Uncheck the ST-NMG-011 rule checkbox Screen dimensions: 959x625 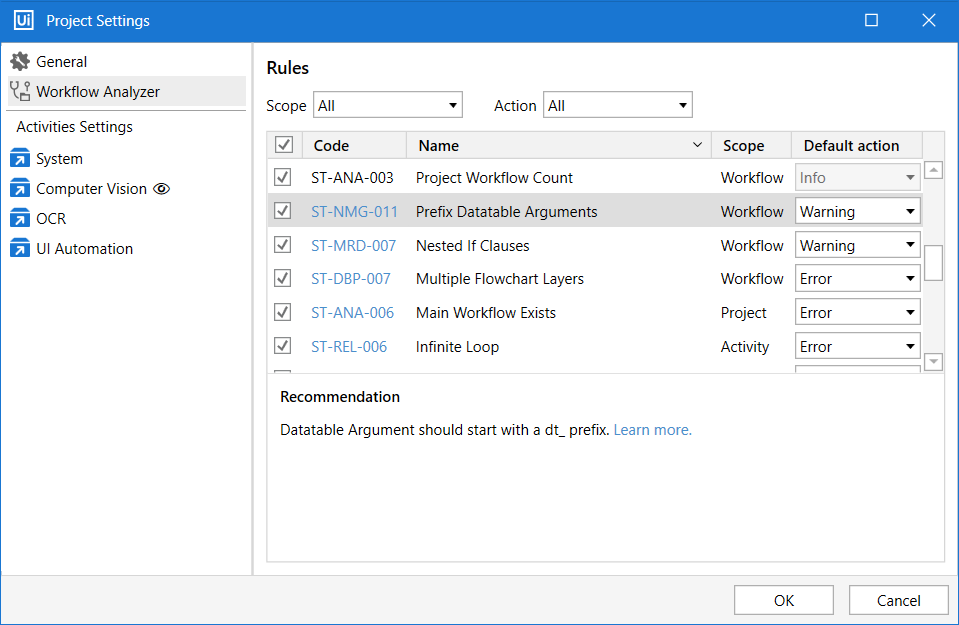point(283,211)
